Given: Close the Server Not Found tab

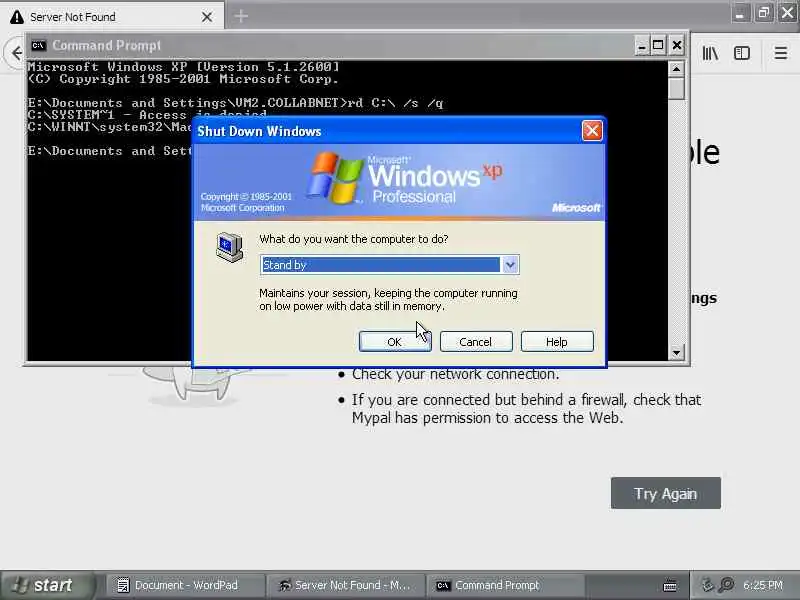Looking at the screenshot, I should [x=207, y=17].
